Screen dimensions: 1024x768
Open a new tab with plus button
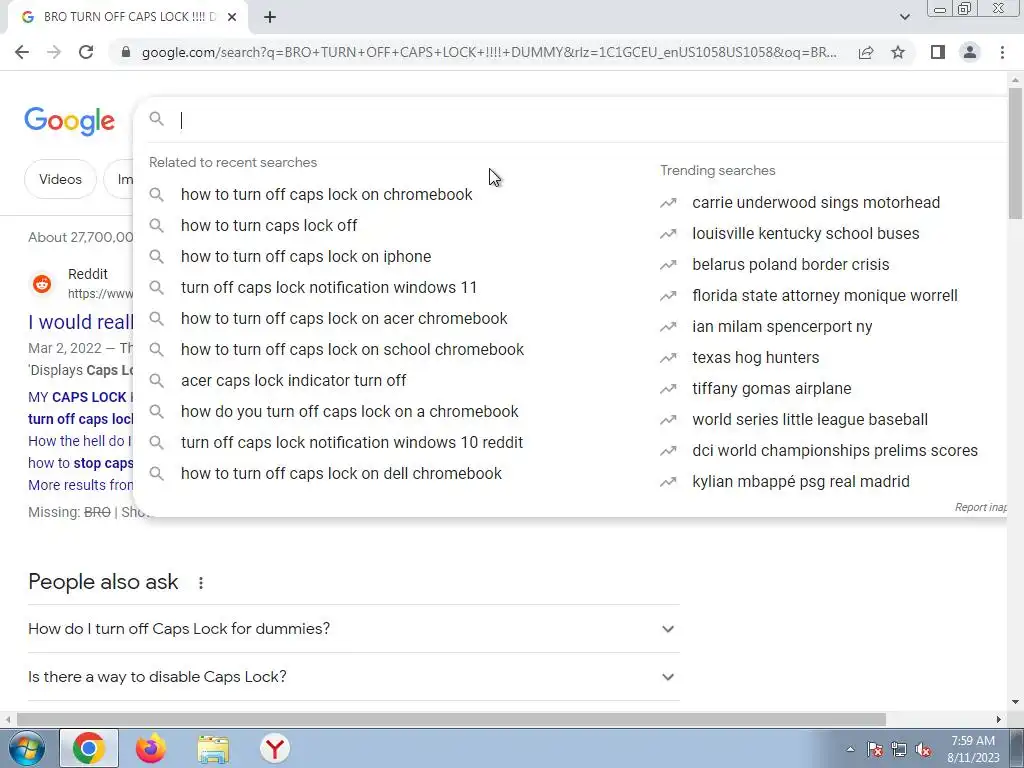[x=270, y=17]
